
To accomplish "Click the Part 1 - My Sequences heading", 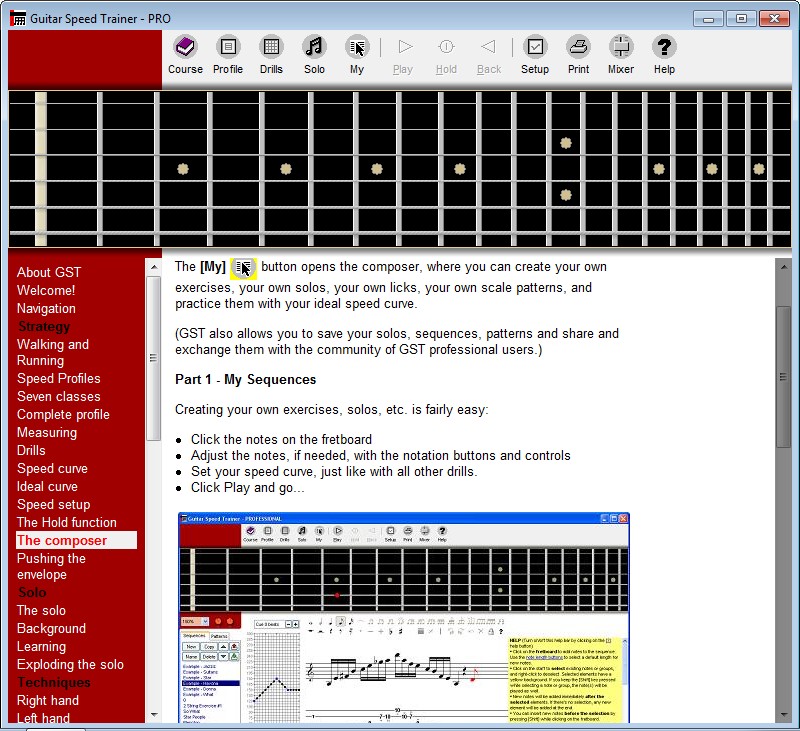I will [x=245, y=380].
